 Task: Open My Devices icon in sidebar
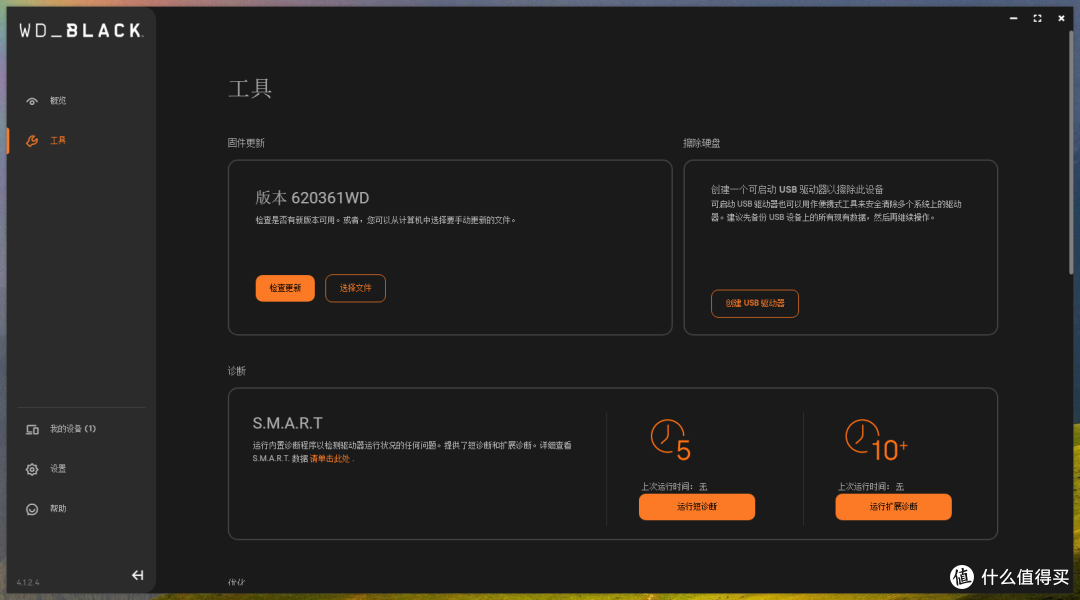click(x=32, y=429)
